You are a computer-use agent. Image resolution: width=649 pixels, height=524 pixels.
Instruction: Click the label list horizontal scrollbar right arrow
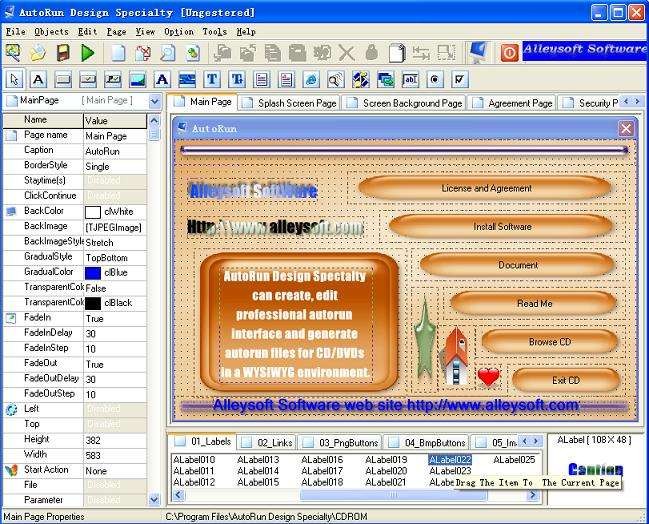coord(533,495)
